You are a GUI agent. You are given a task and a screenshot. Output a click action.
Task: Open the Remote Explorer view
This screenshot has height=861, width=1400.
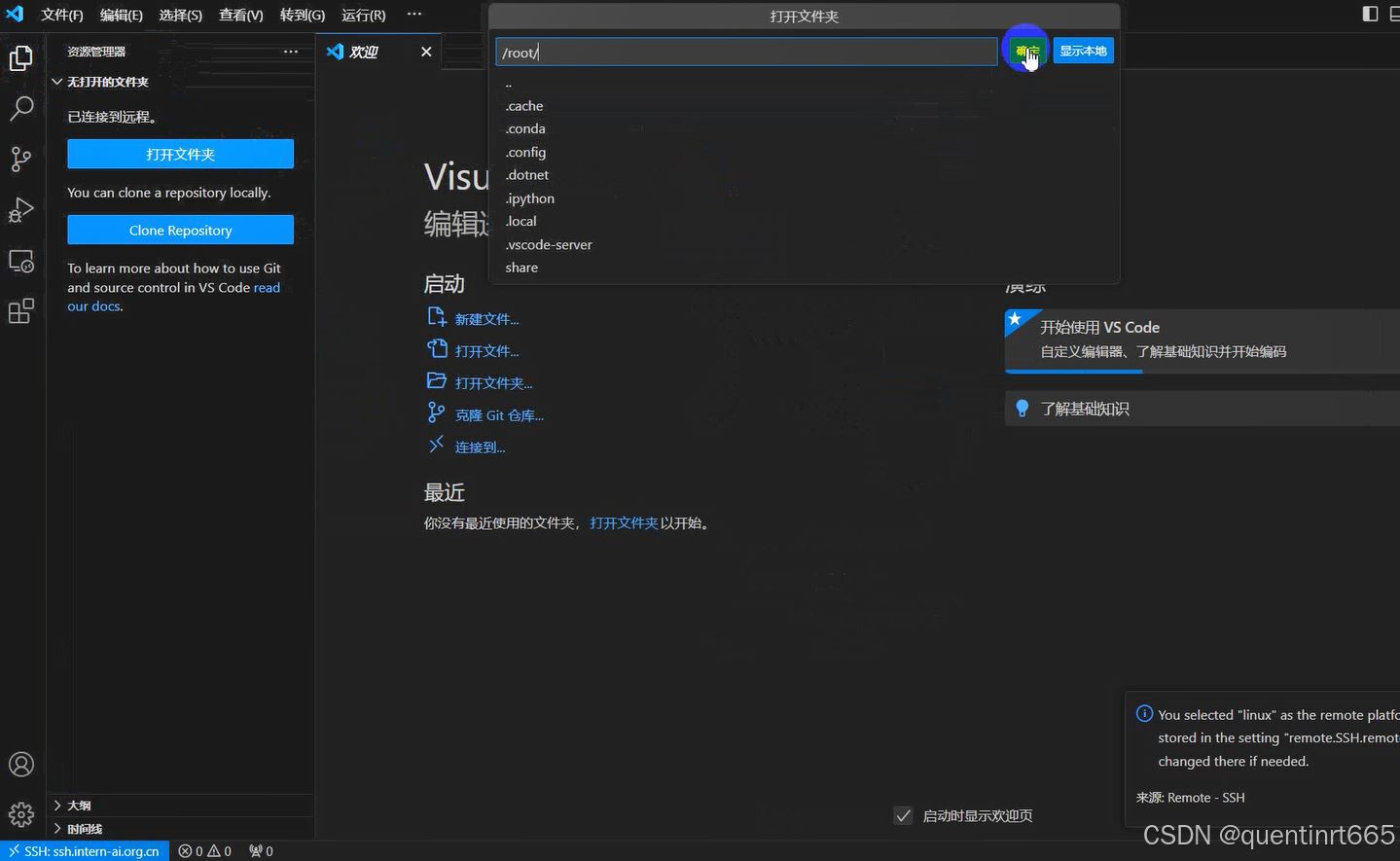click(x=21, y=262)
